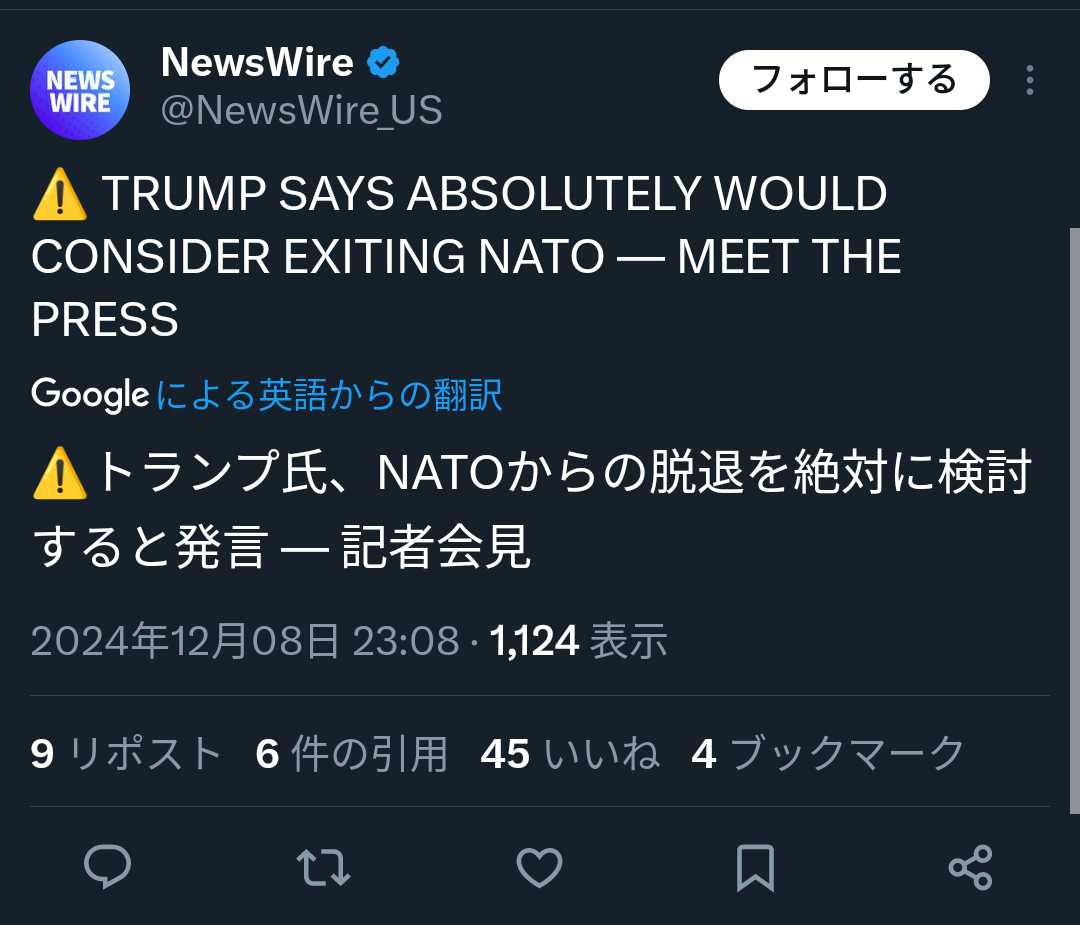1080x925 pixels.
Task: Click the 1,124 表示 view count
Action: [x=578, y=641]
